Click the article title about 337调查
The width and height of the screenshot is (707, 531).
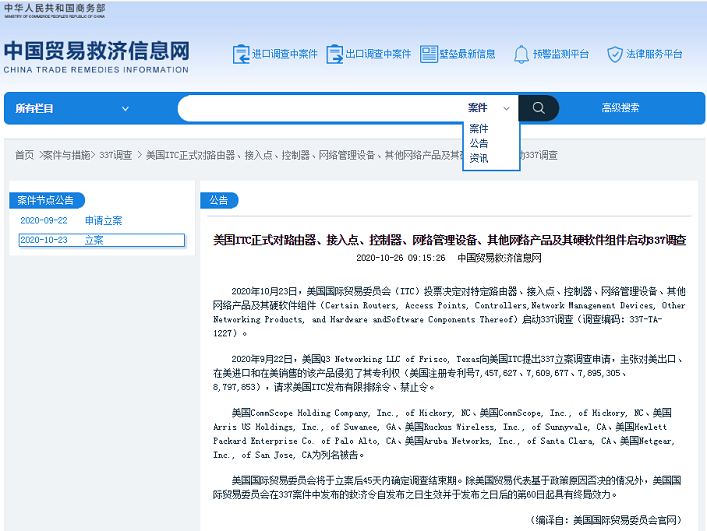tap(449, 240)
